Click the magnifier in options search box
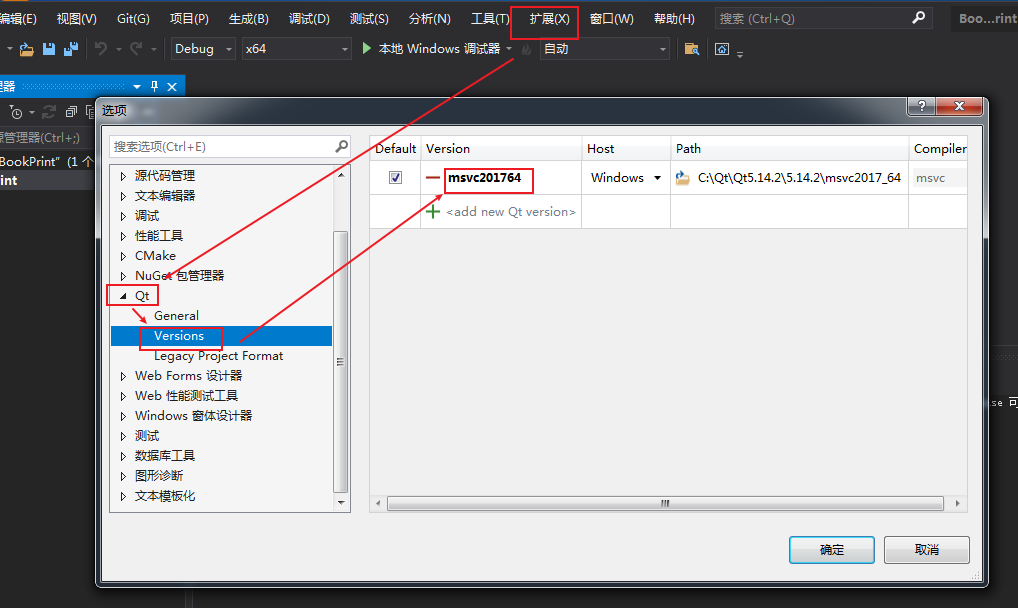This screenshot has width=1018, height=608. tap(341, 147)
